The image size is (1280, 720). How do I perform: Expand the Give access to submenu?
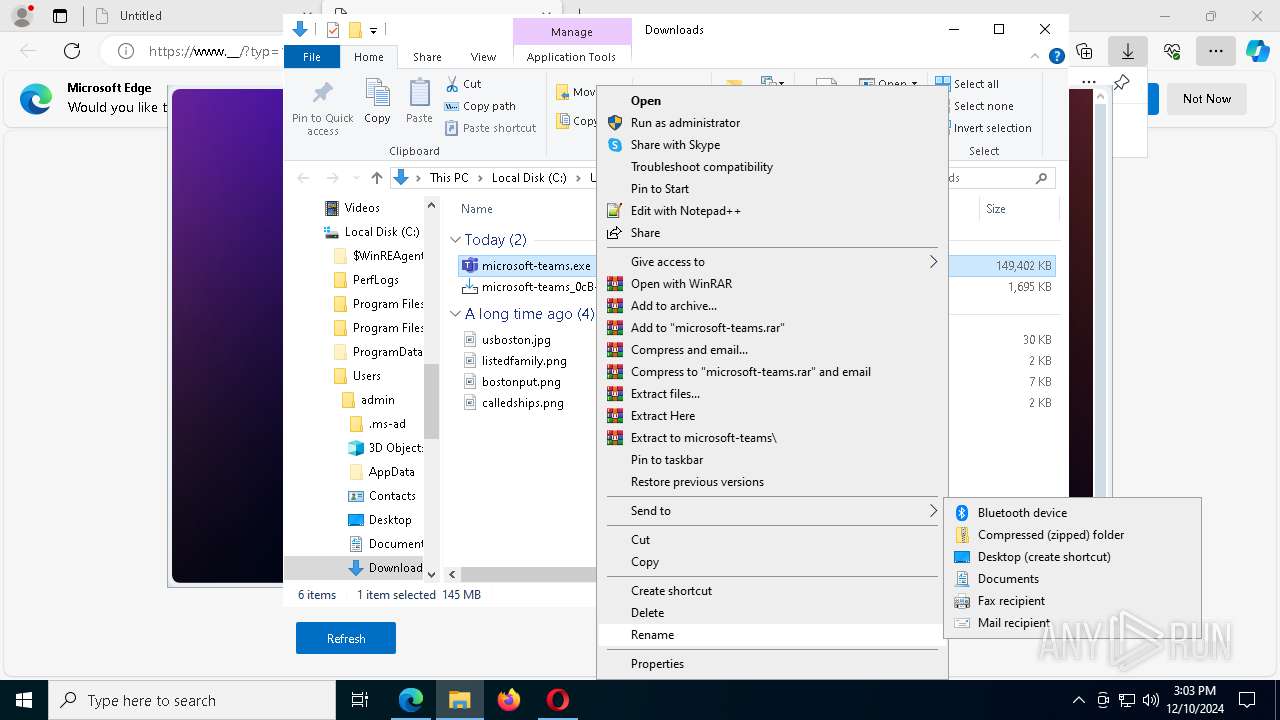coord(772,262)
